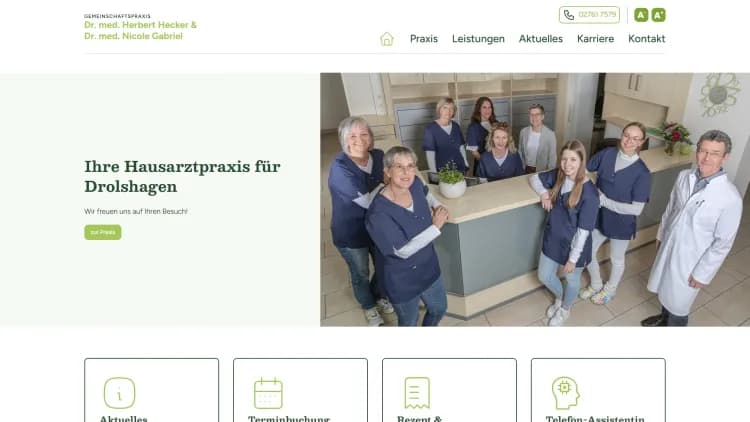This screenshot has height=422, width=750.
Task: Open the Karriere navigation item
Action: click(595, 39)
